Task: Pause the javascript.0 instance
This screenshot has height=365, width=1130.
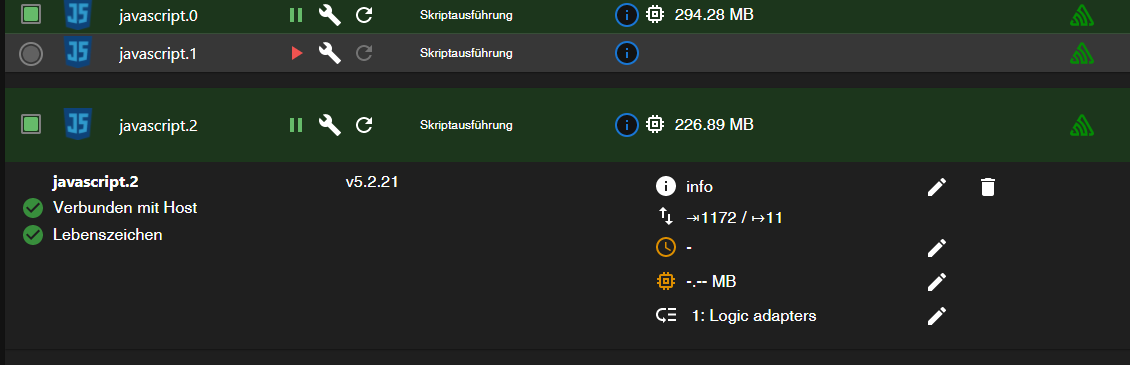Action: [295, 15]
